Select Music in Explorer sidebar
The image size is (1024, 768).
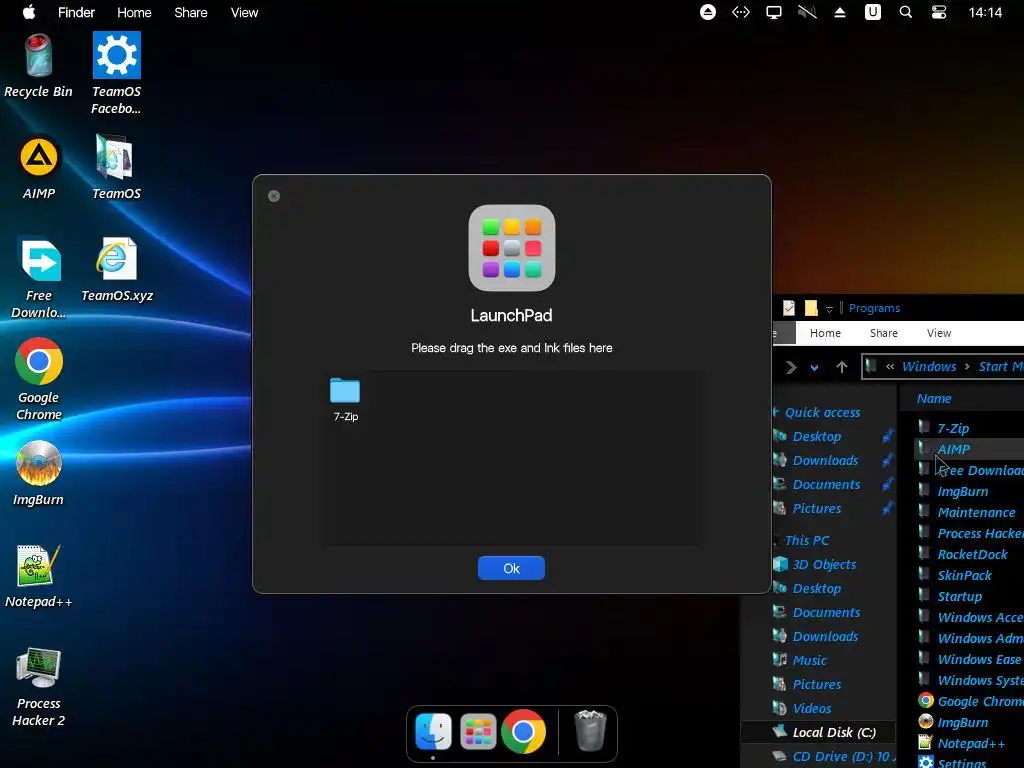pos(810,660)
